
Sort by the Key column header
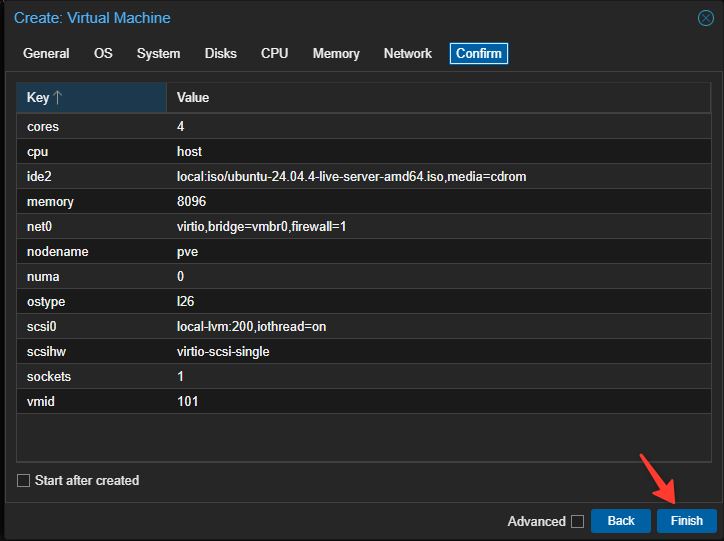(91, 97)
